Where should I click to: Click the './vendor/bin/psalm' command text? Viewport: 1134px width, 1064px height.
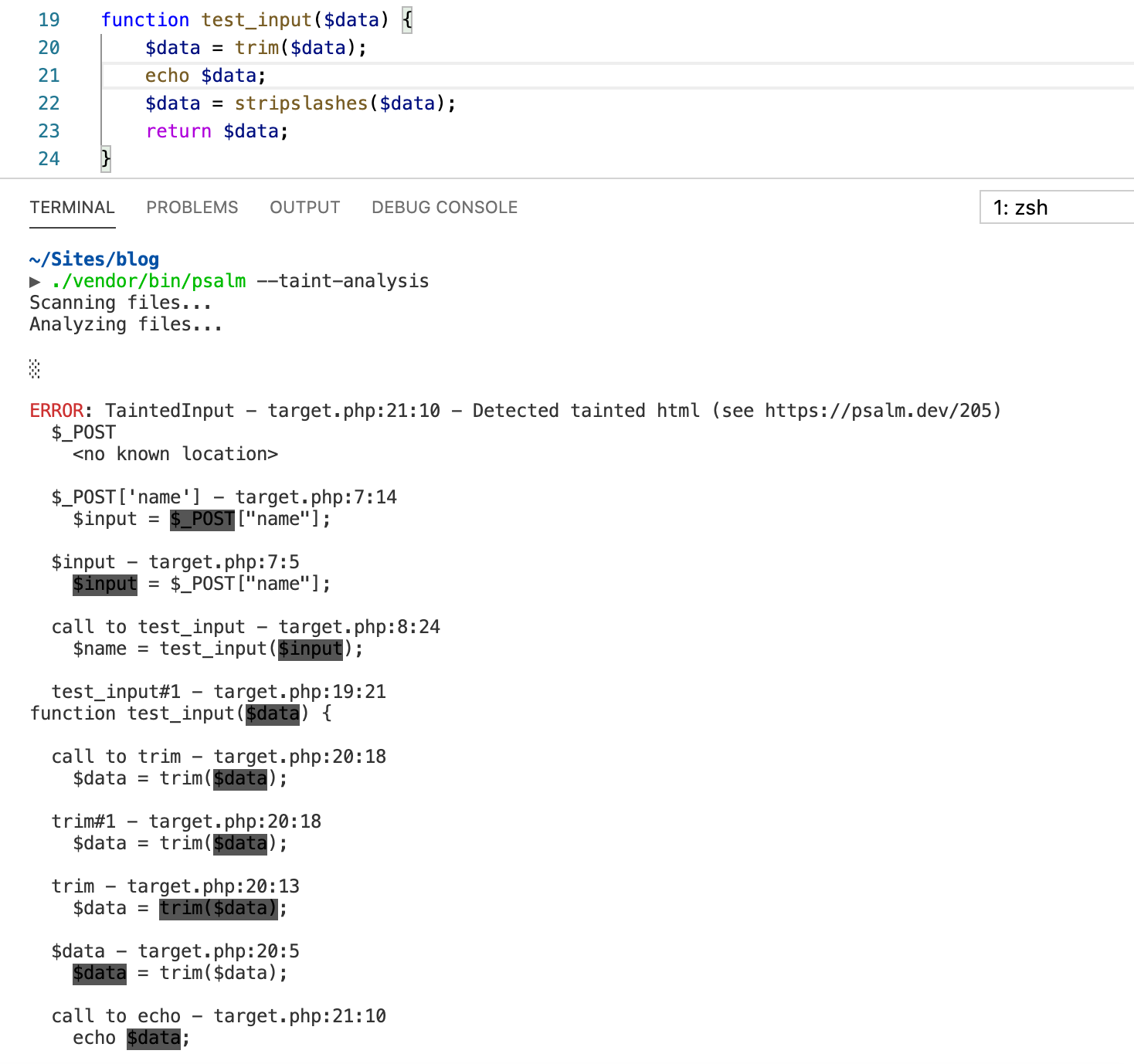coord(149,280)
